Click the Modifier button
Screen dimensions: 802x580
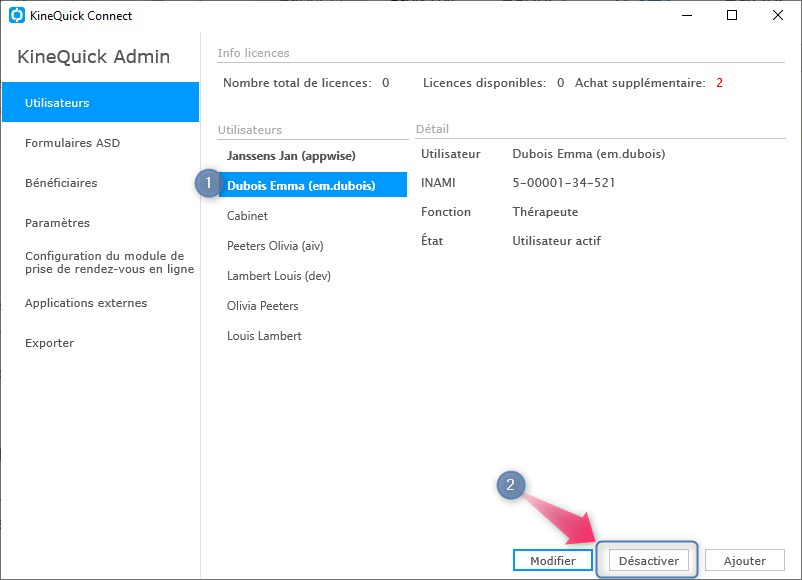(x=553, y=560)
